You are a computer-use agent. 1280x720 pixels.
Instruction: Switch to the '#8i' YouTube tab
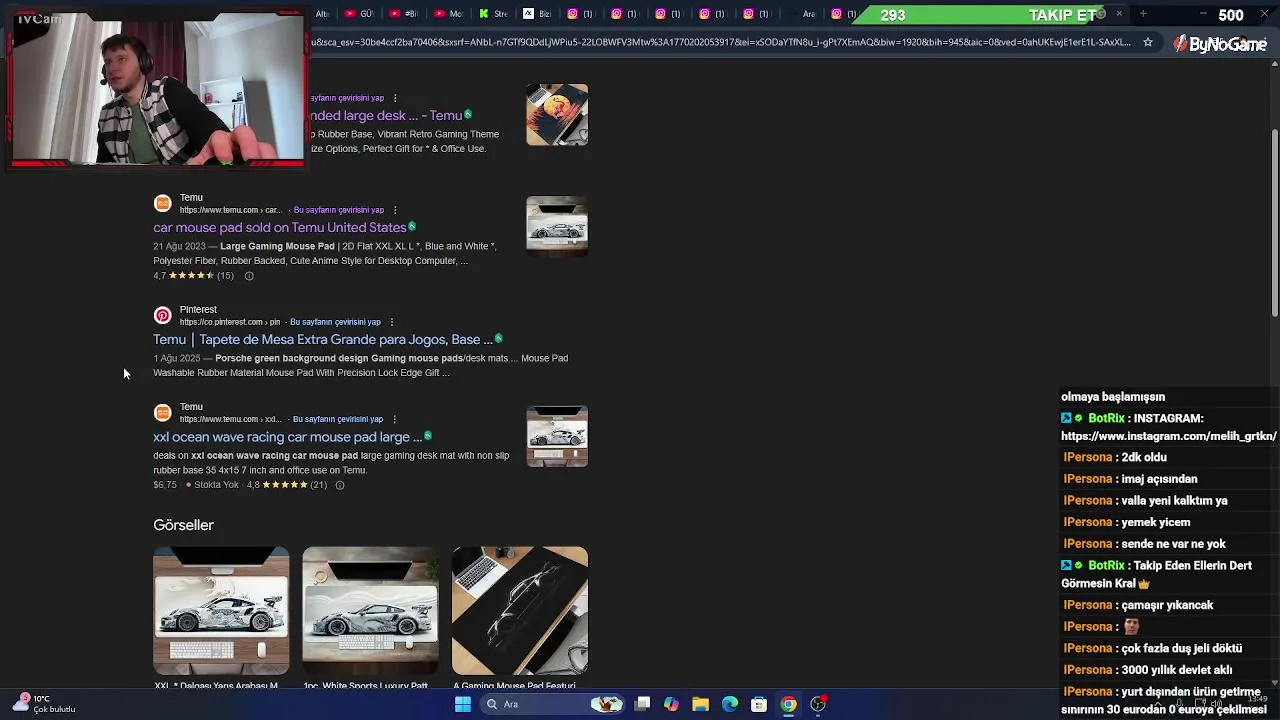click(x=404, y=14)
